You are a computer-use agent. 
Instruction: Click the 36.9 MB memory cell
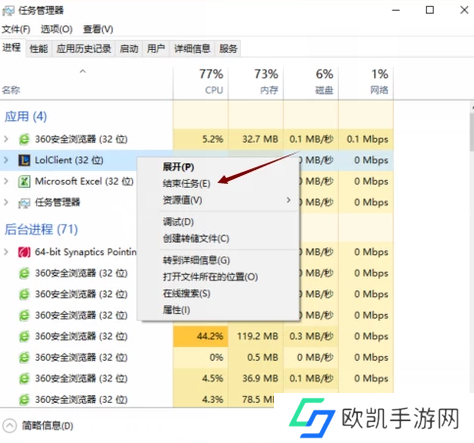point(256,379)
